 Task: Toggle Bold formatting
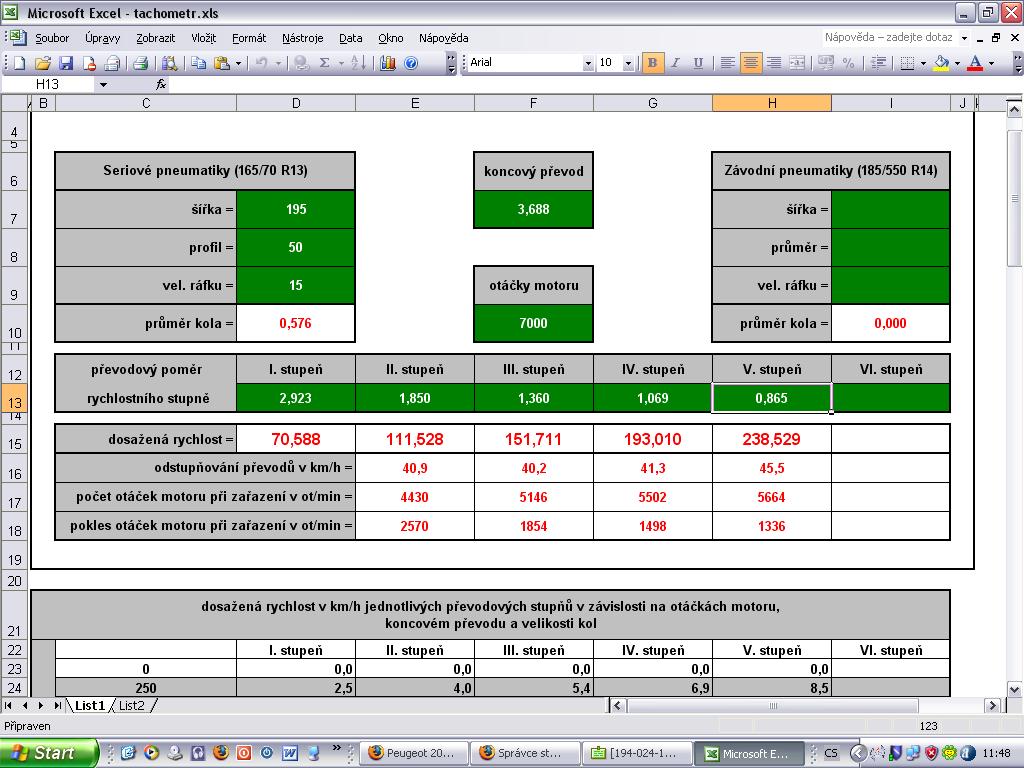click(x=653, y=63)
